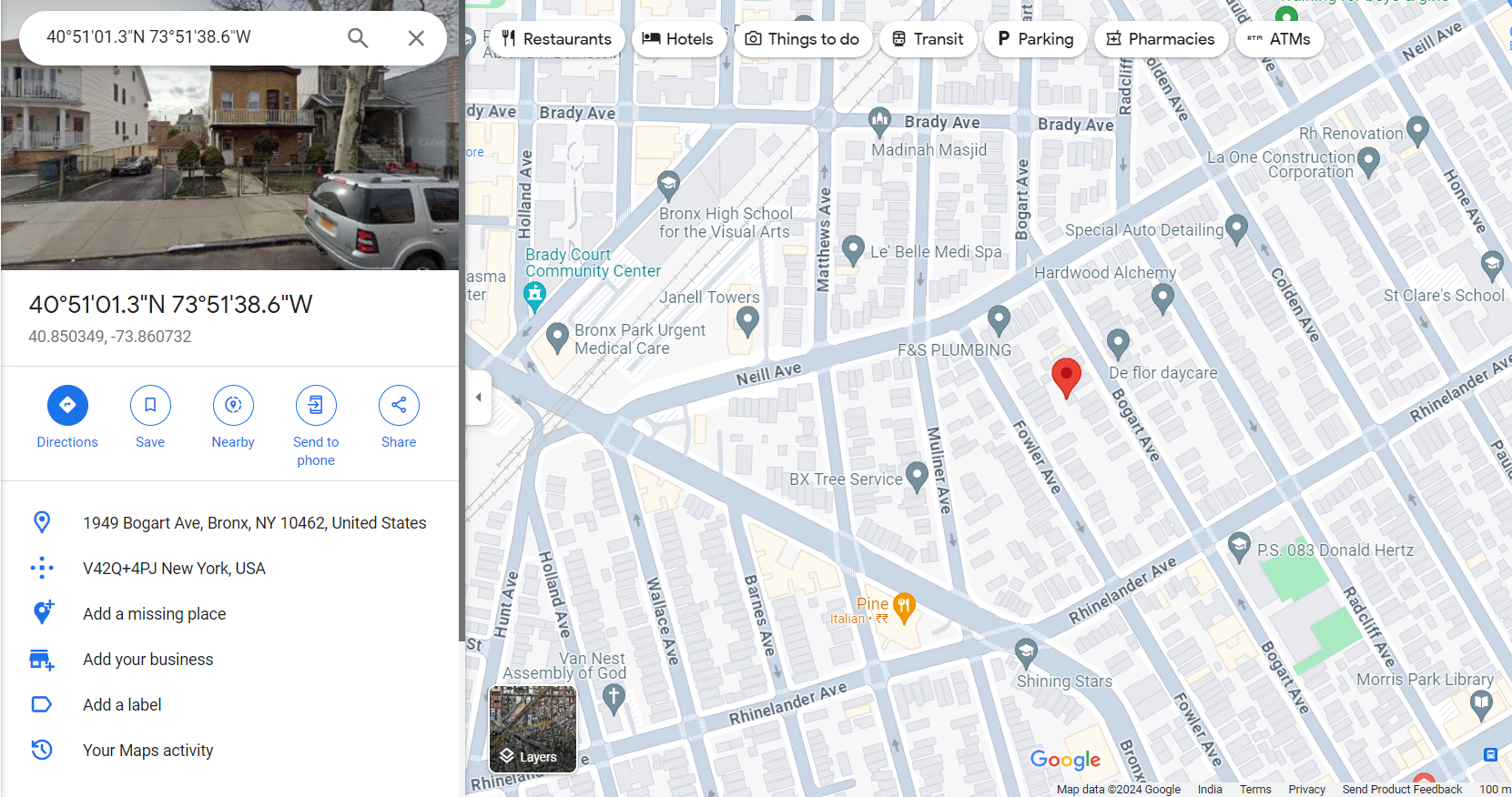Click Brady Court Community Center pin
Image resolution: width=1512 pixels, height=797 pixels.
(x=534, y=295)
